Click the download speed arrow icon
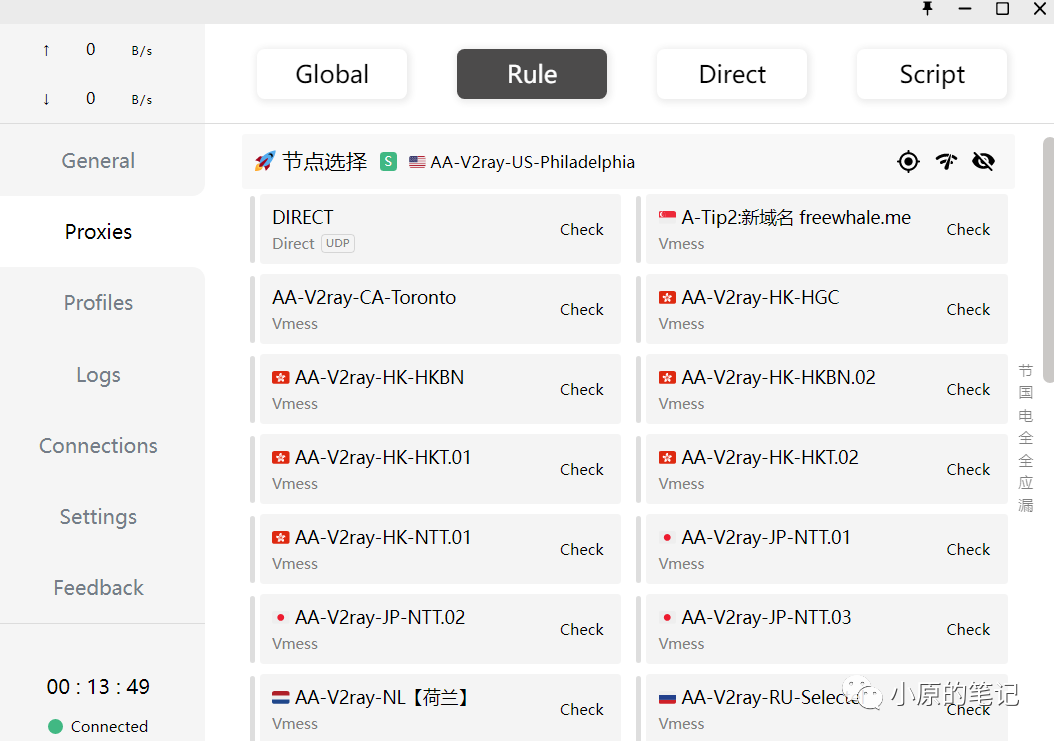This screenshot has height=741, width=1054. 46,99
